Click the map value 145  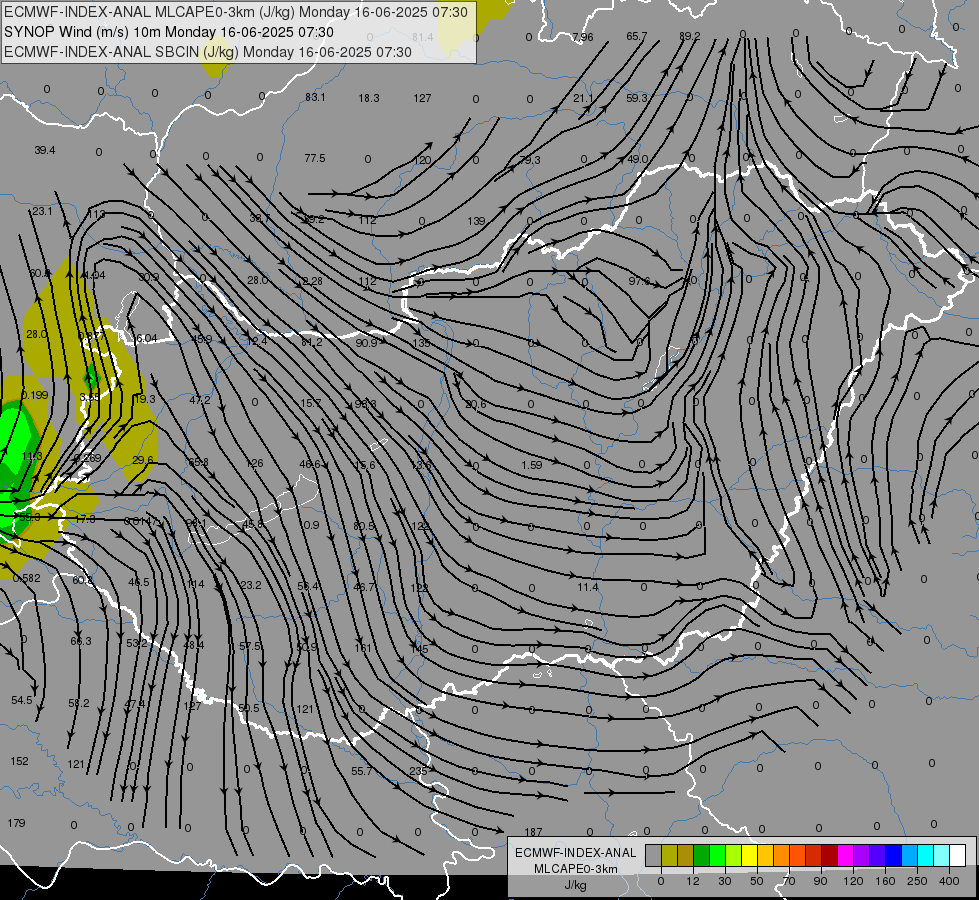[419, 650]
